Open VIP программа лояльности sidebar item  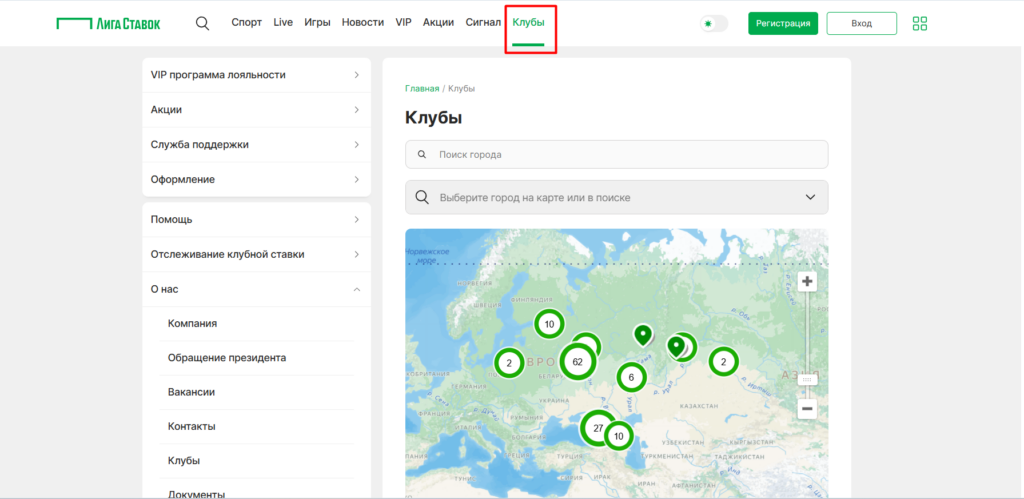[x=256, y=75]
